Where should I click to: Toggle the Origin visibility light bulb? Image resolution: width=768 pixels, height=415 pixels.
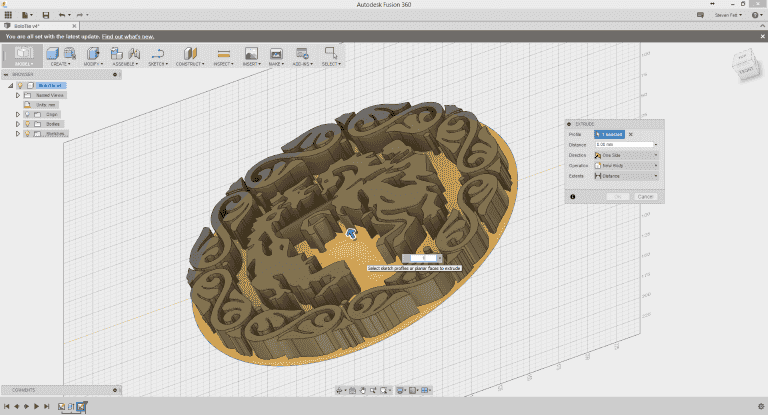(27, 114)
